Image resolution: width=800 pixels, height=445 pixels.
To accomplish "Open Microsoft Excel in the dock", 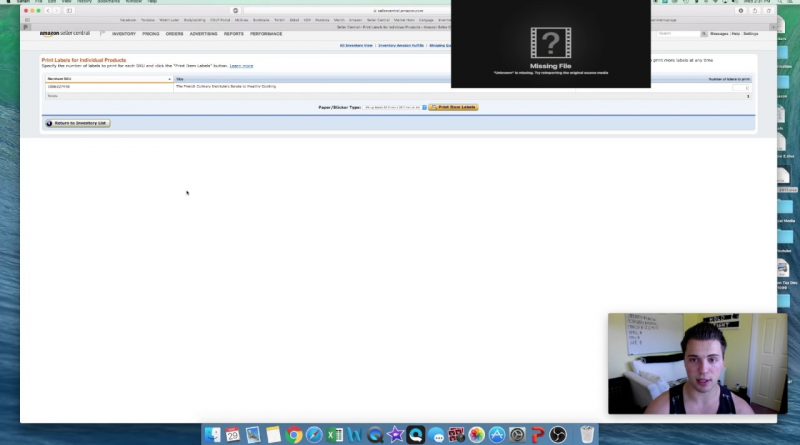I will pos(335,435).
